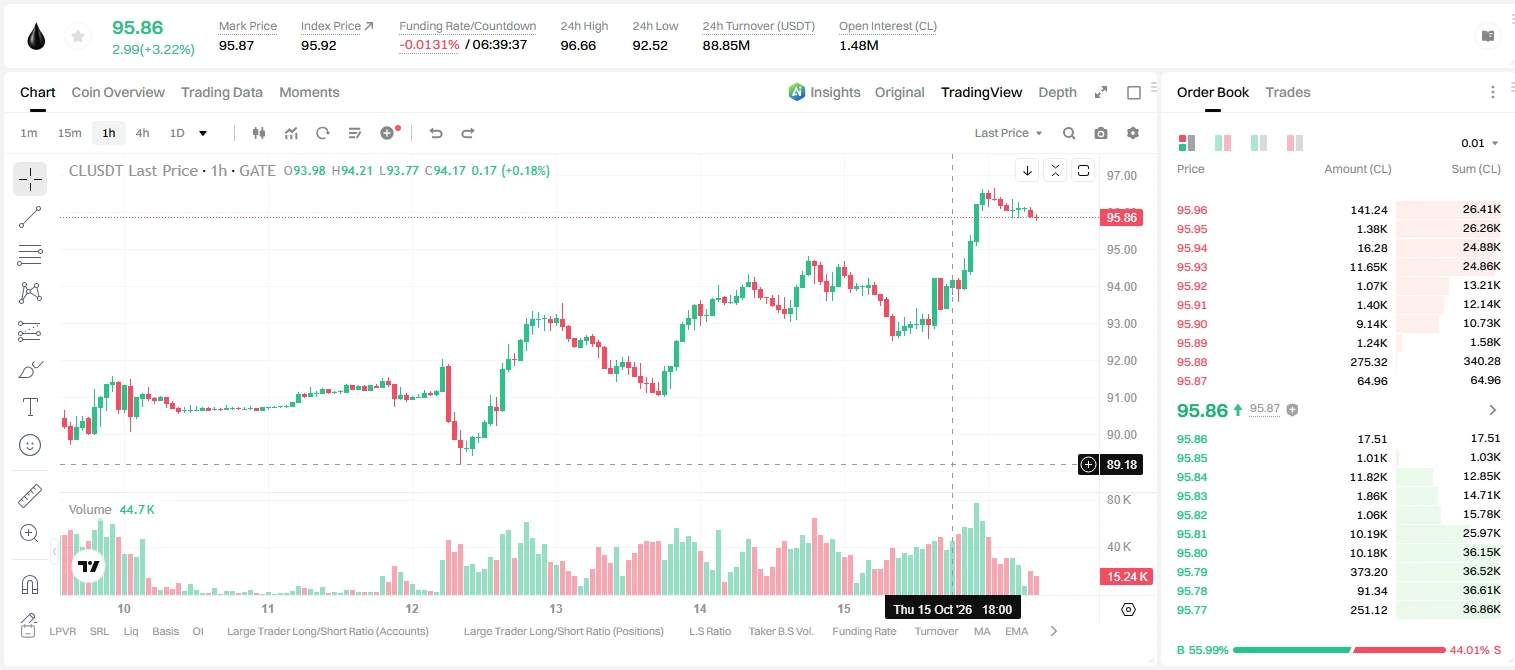Expand more bottom indicator options arrow
The width and height of the screenshot is (1515, 670).
pos(1053,631)
